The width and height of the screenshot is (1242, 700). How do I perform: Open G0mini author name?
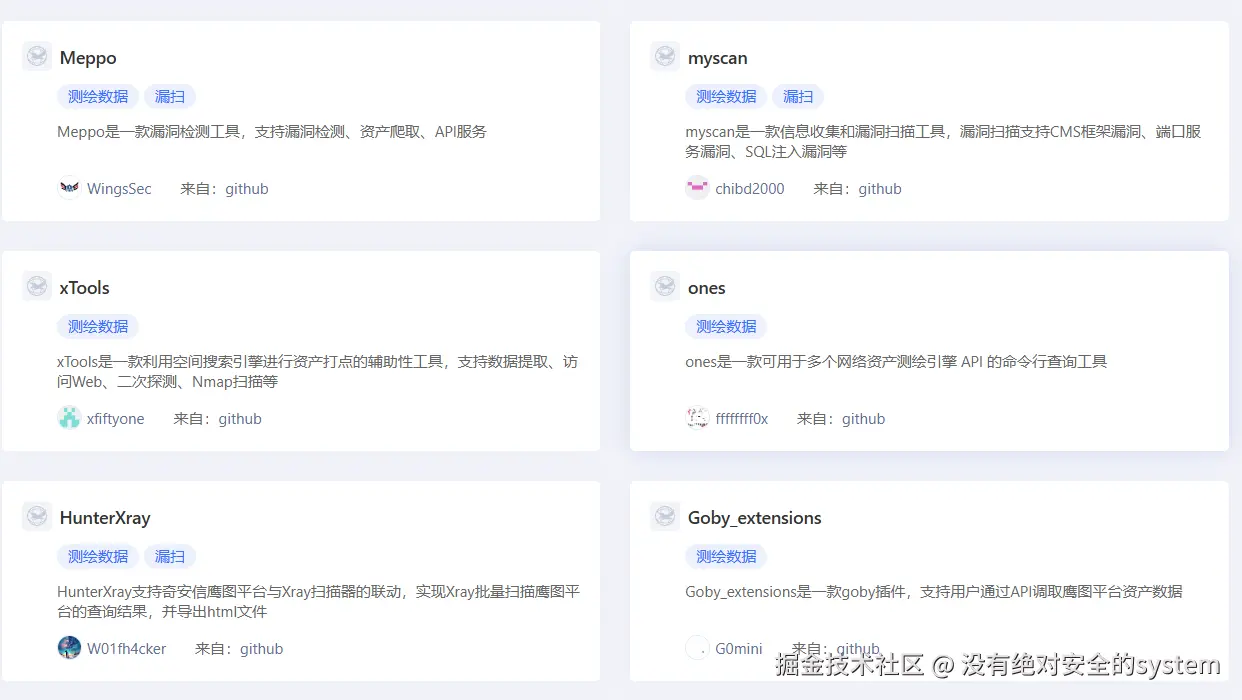pyautogui.click(x=739, y=649)
